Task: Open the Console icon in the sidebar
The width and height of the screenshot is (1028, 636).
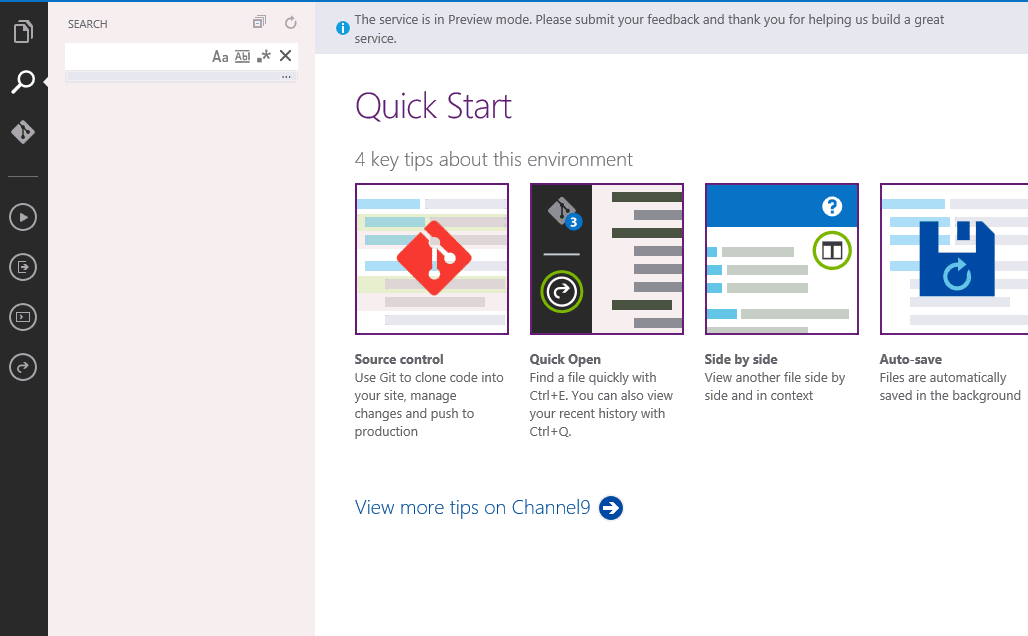Action: (22, 317)
